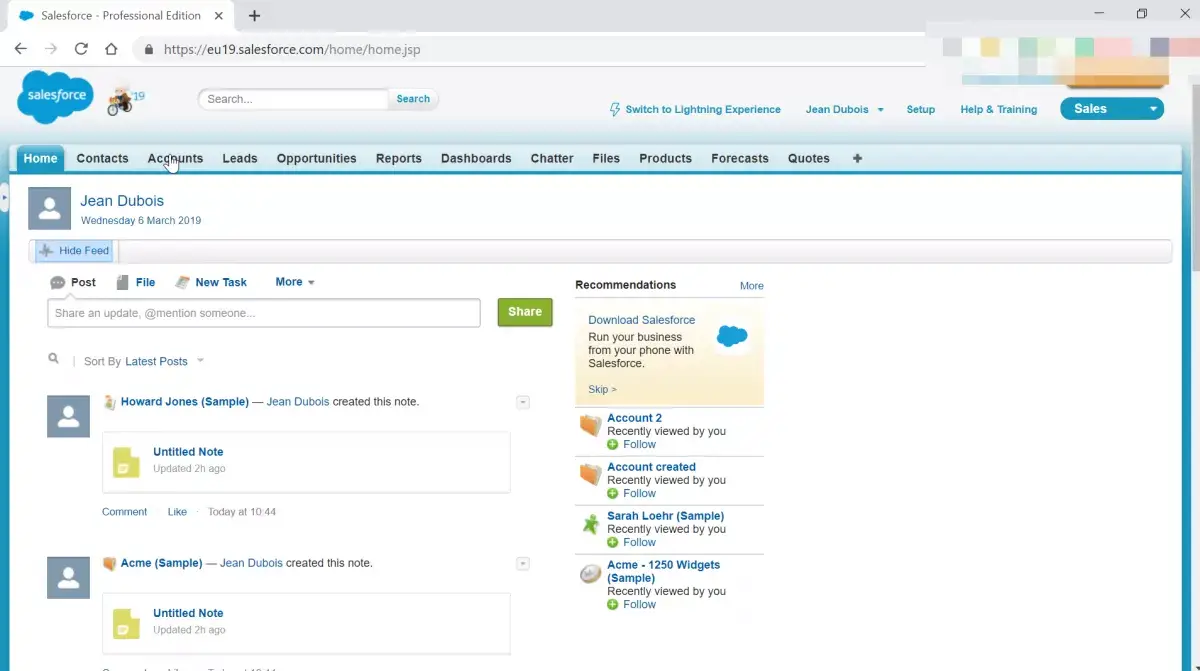Open the Chatter tab
The image size is (1200, 671).
[552, 158]
